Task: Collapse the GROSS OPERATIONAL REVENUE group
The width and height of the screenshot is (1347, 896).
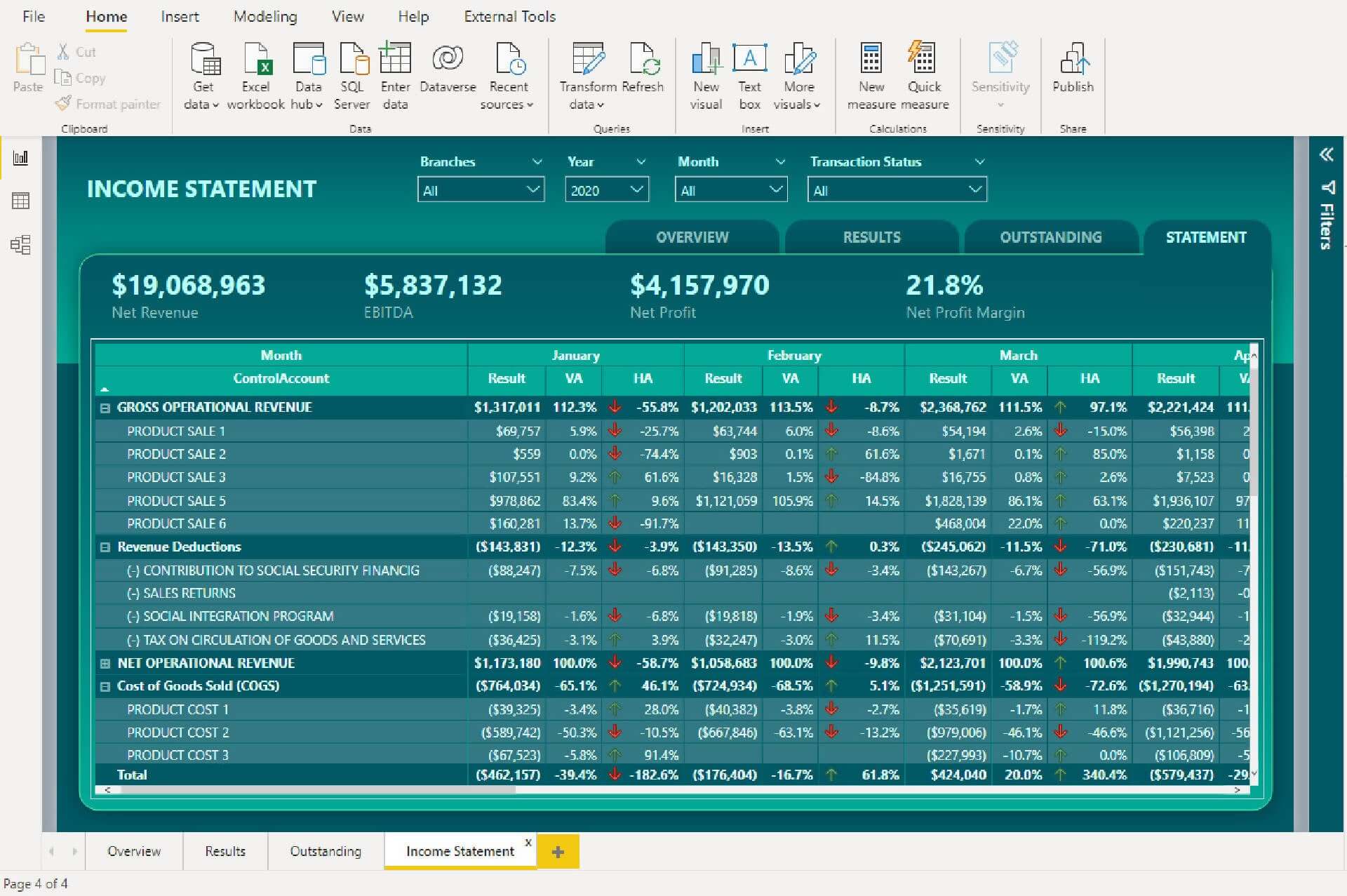Action: click(x=105, y=407)
